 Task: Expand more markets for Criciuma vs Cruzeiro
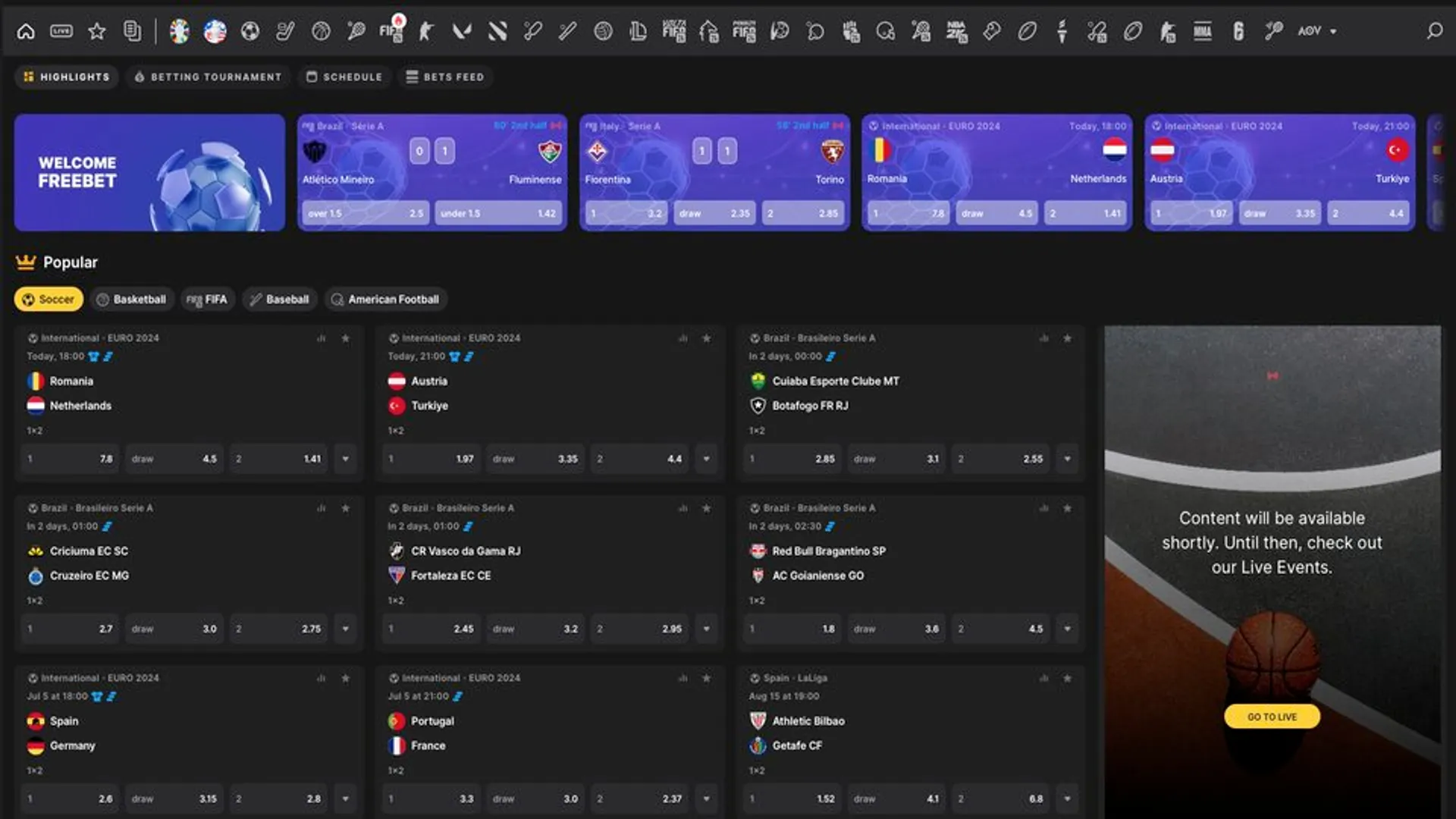346,629
